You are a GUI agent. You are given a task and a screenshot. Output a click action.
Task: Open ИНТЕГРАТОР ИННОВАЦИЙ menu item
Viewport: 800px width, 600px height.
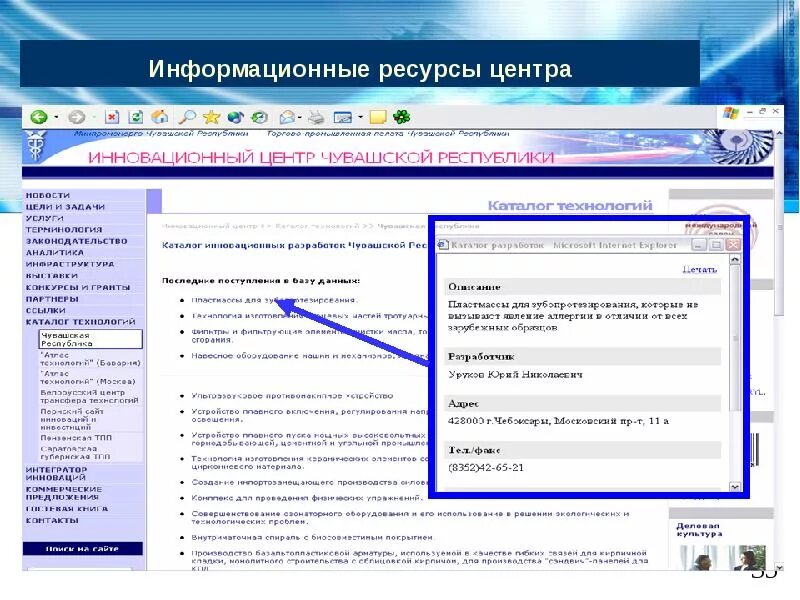tap(56, 473)
